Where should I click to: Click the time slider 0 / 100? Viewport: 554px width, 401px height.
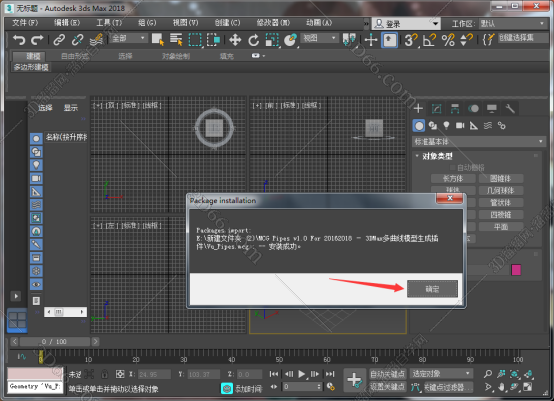[55, 342]
